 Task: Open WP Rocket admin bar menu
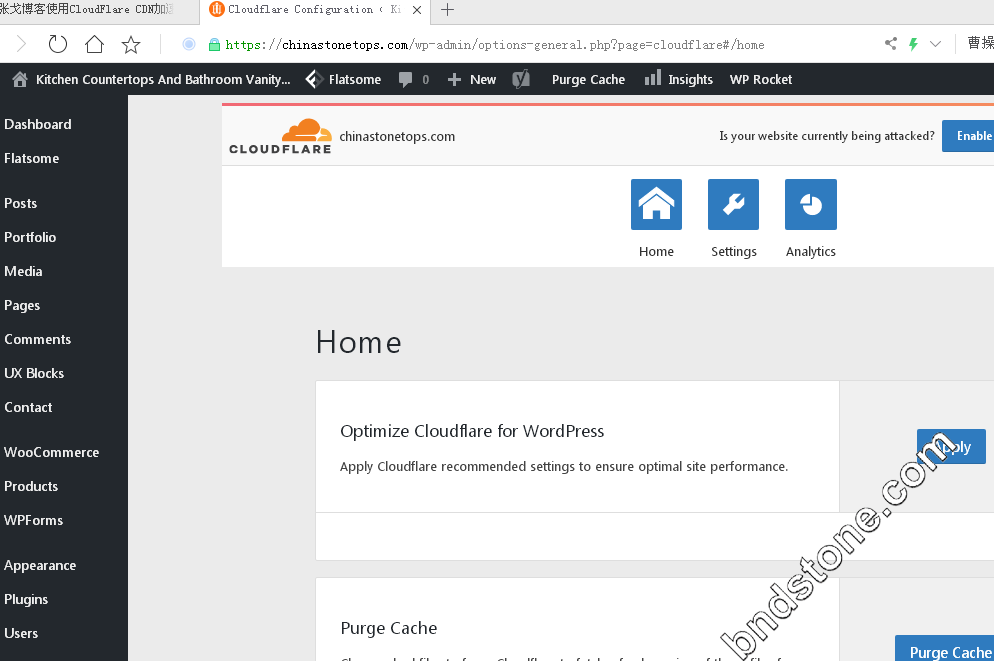[761, 79]
